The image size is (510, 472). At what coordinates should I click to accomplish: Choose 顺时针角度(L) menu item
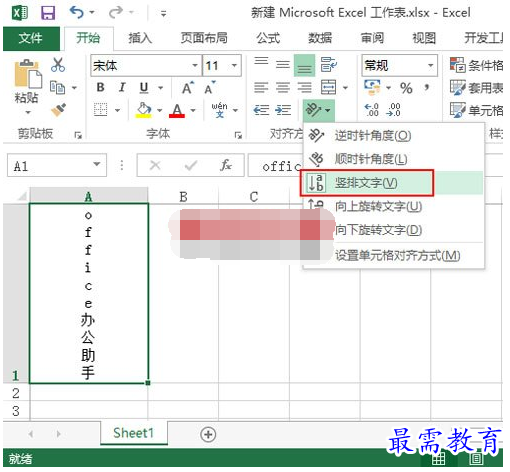[393, 159]
